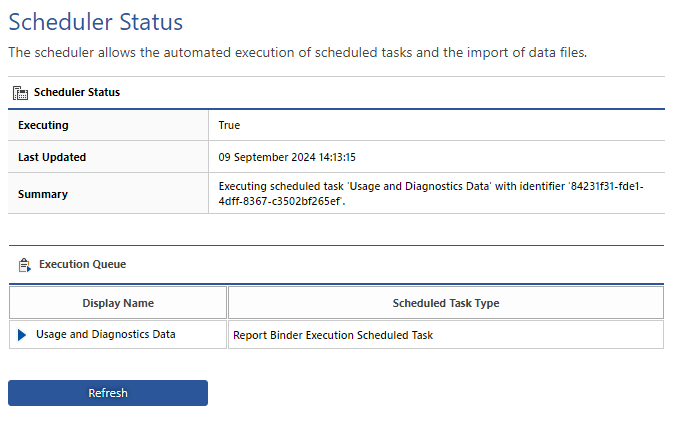Click the Usage and Diagnostics Data entry
This screenshot has height=433, width=676.
(x=106, y=334)
